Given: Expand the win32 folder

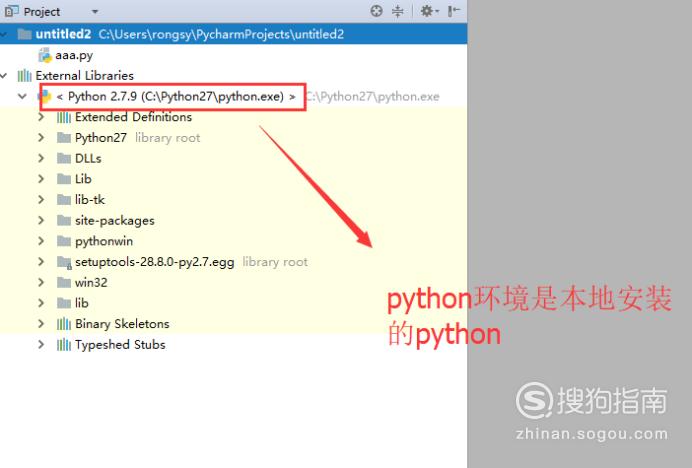Looking at the screenshot, I should [x=41, y=282].
